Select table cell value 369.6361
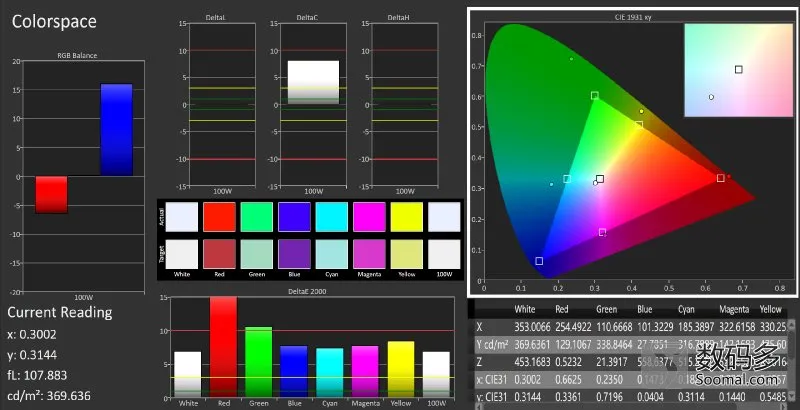800x410 pixels. coord(532,345)
